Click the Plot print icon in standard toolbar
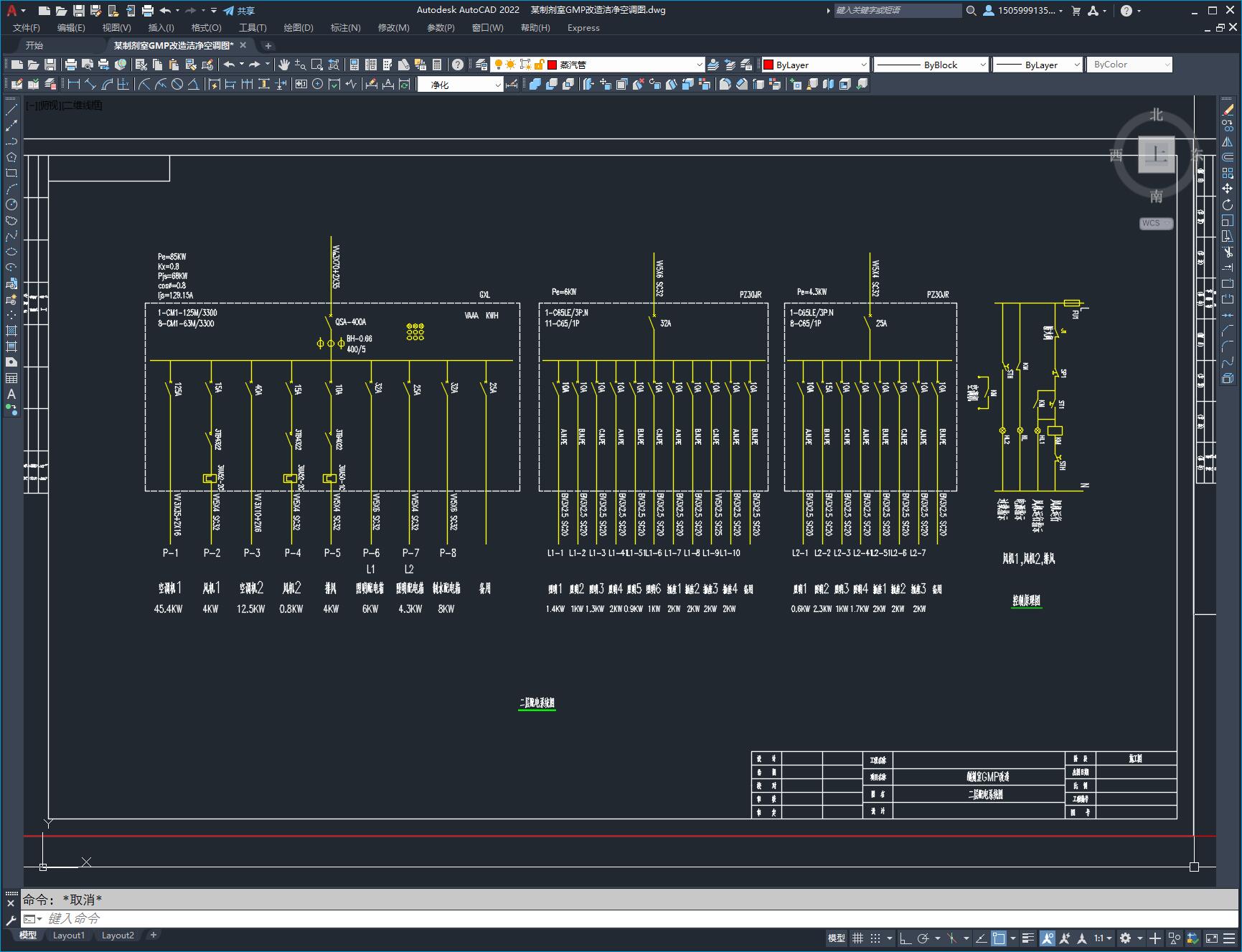The height and width of the screenshot is (952, 1242). click(71, 65)
